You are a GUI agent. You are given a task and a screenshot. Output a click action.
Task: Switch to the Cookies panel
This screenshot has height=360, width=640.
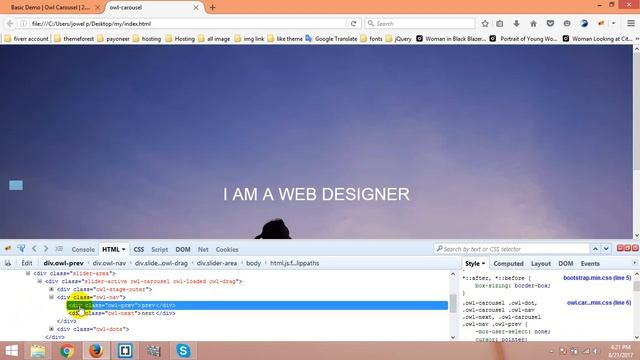tap(227, 249)
